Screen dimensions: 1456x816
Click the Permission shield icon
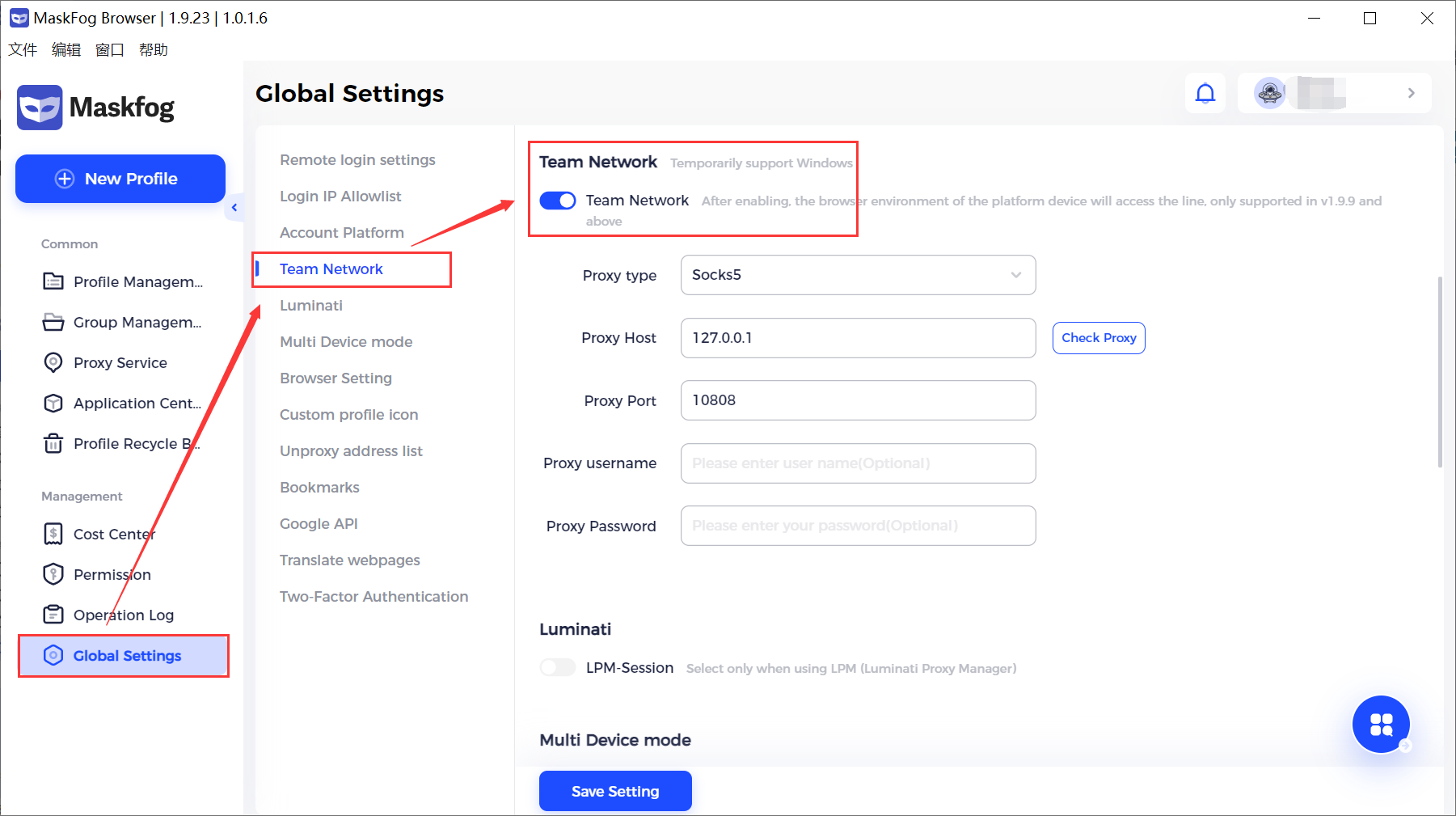click(x=53, y=574)
